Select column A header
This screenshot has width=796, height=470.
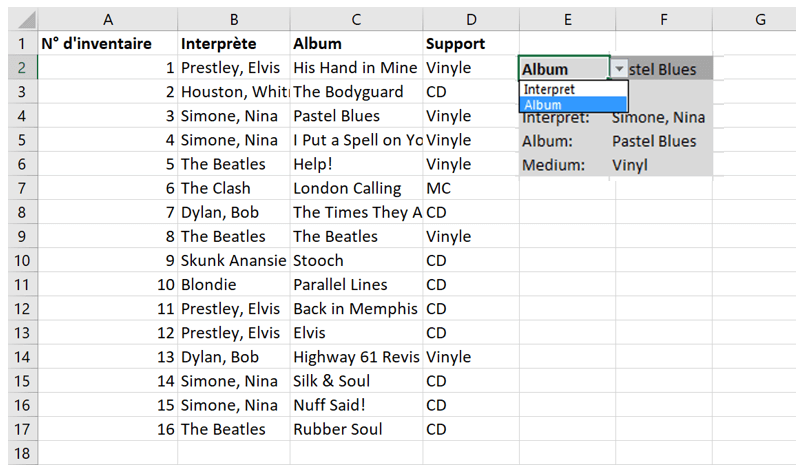click(108, 19)
